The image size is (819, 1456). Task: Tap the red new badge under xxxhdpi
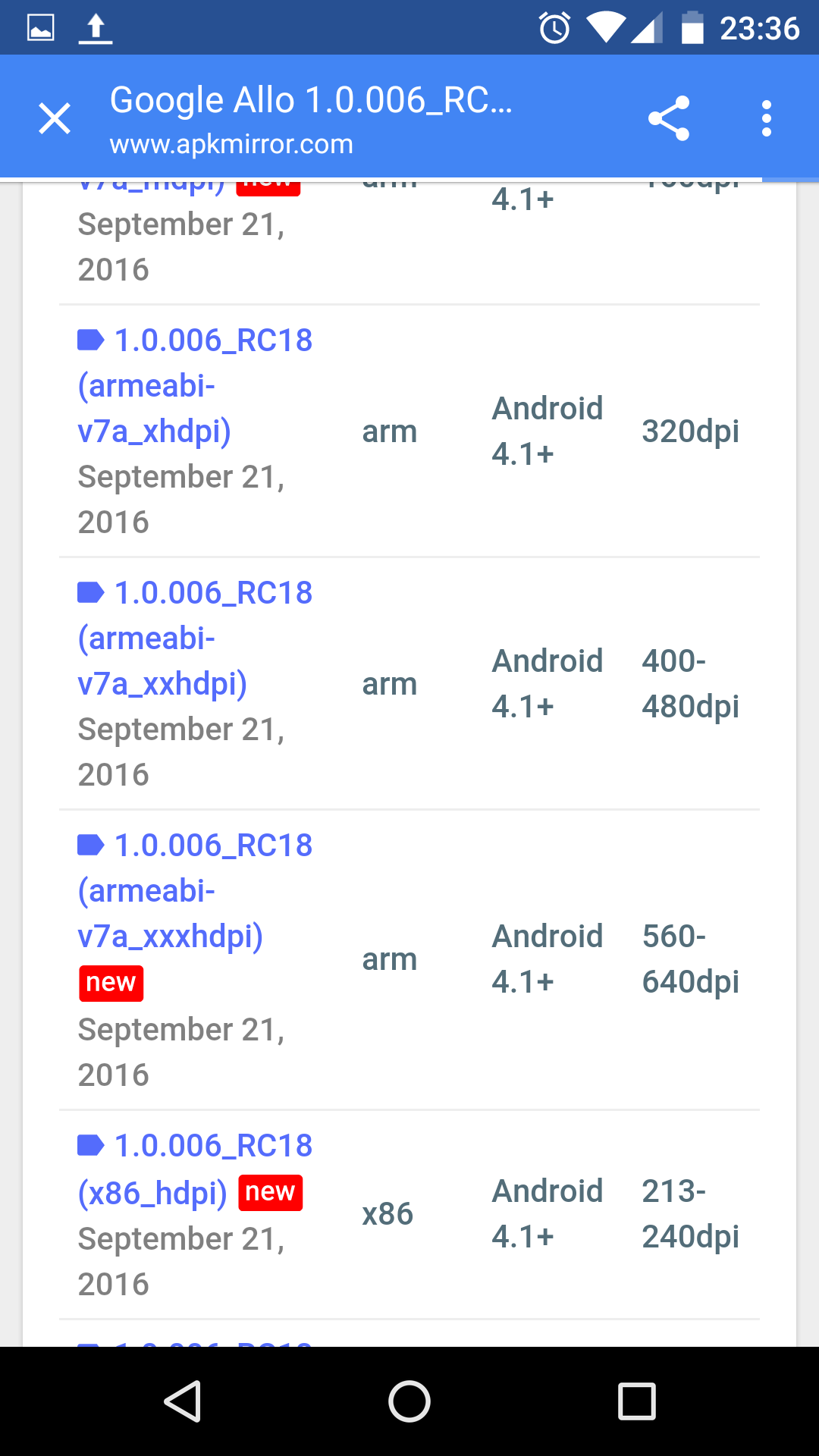pyautogui.click(x=111, y=983)
